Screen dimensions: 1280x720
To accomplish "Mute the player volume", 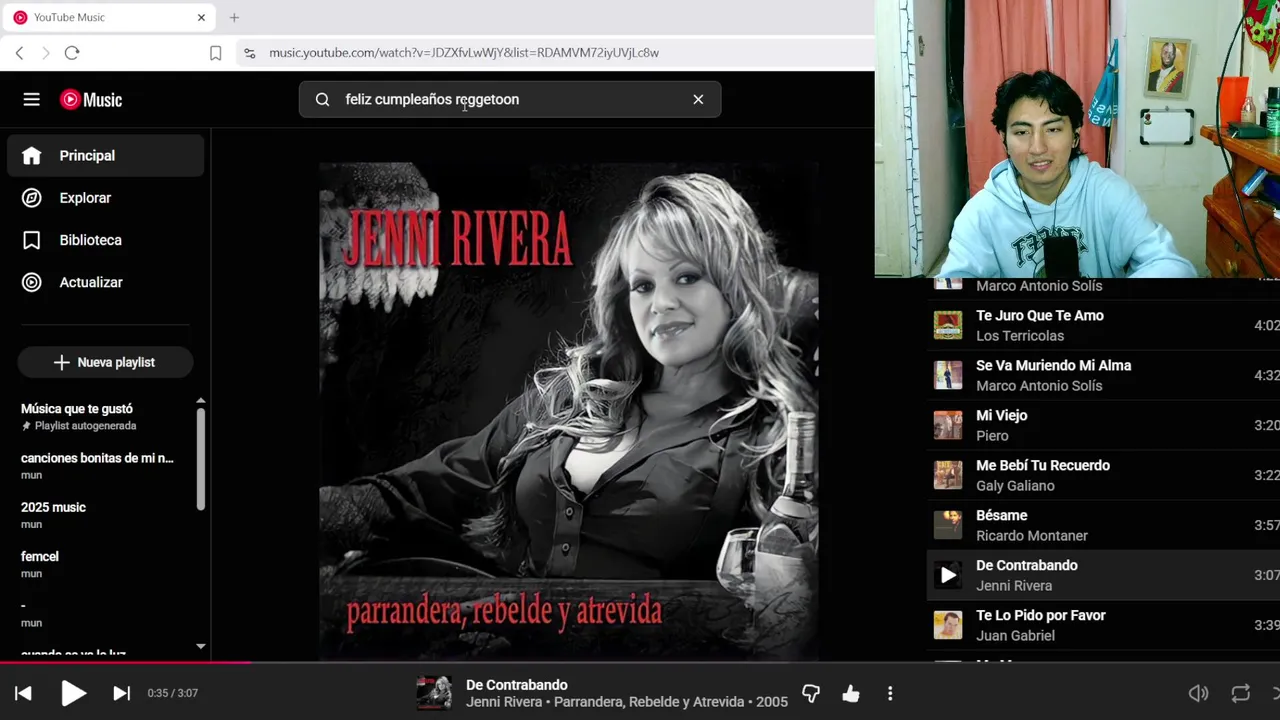I will pos(1198,693).
